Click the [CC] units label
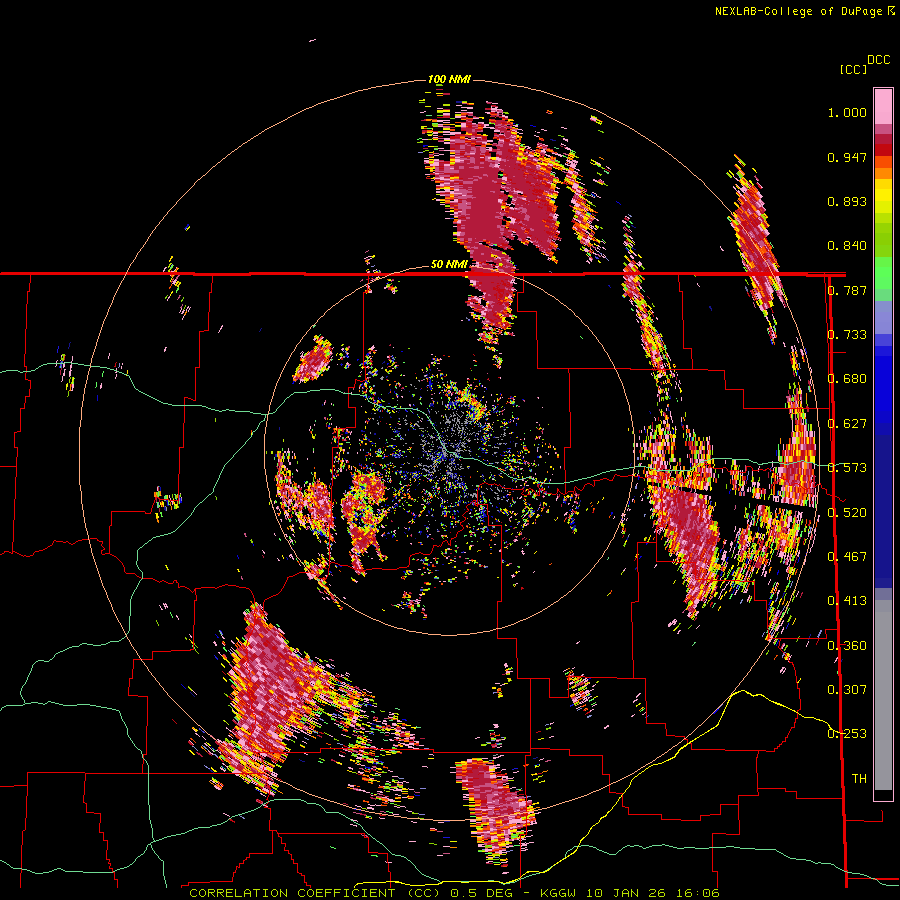Image resolution: width=900 pixels, height=900 pixels. pyautogui.click(x=853, y=69)
